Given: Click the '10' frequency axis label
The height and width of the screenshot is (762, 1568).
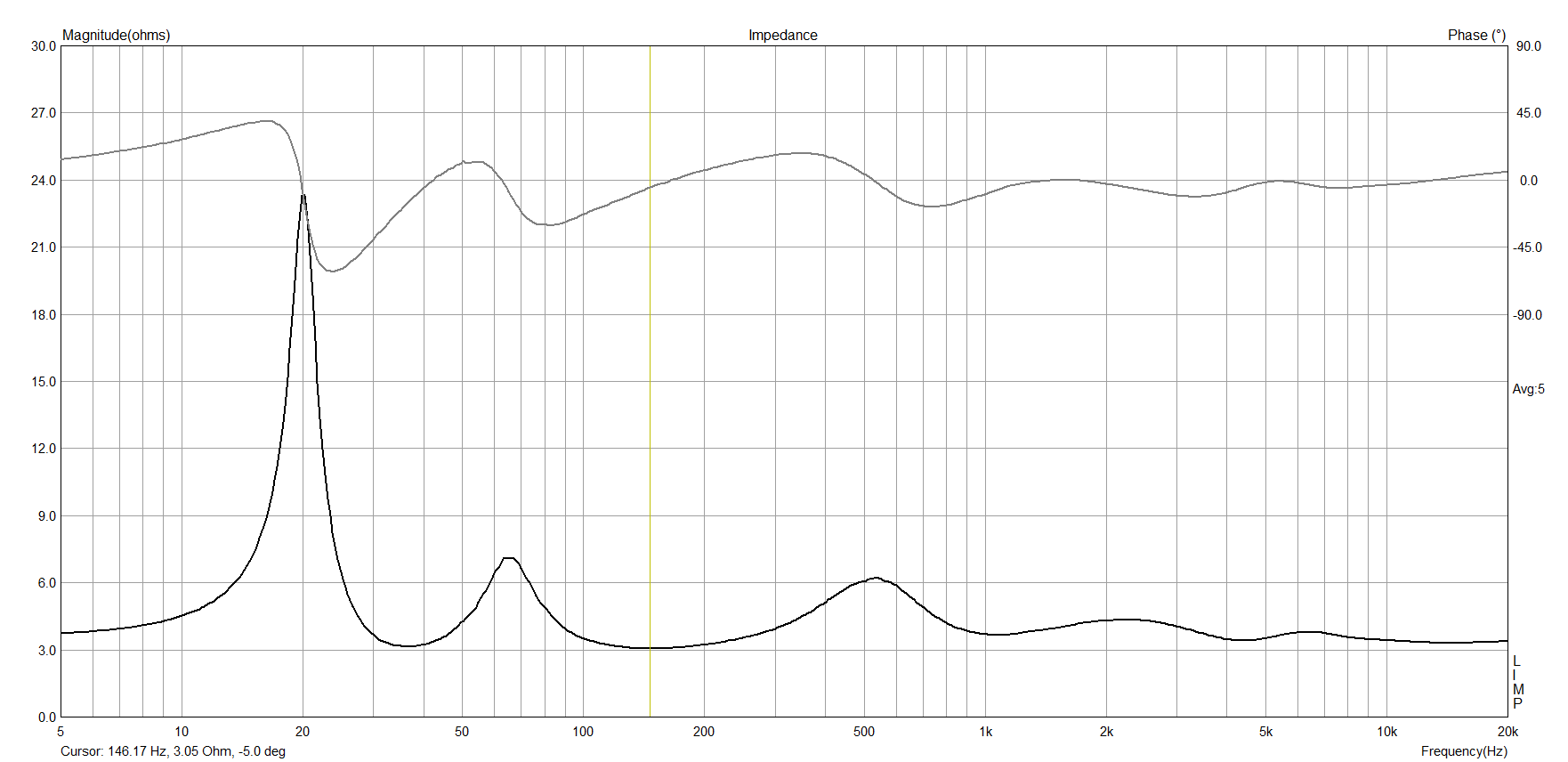Looking at the screenshot, I should point(182,732).
